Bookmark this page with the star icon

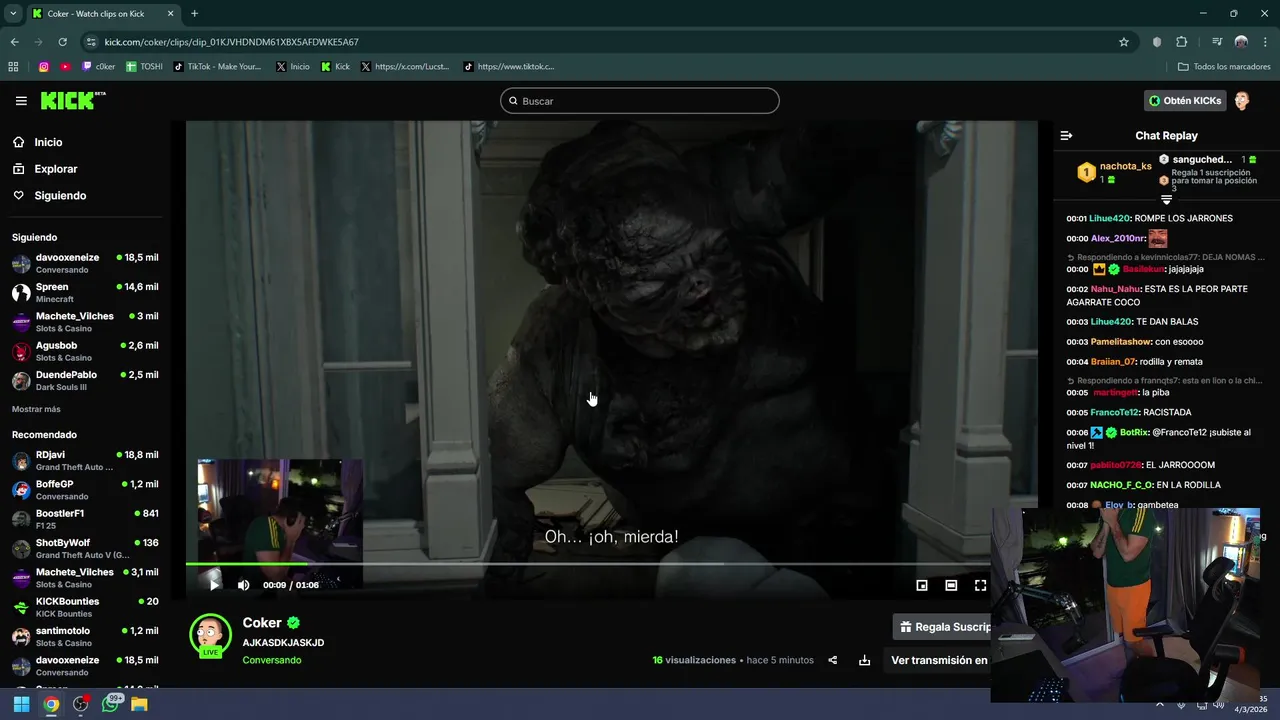1124,42
